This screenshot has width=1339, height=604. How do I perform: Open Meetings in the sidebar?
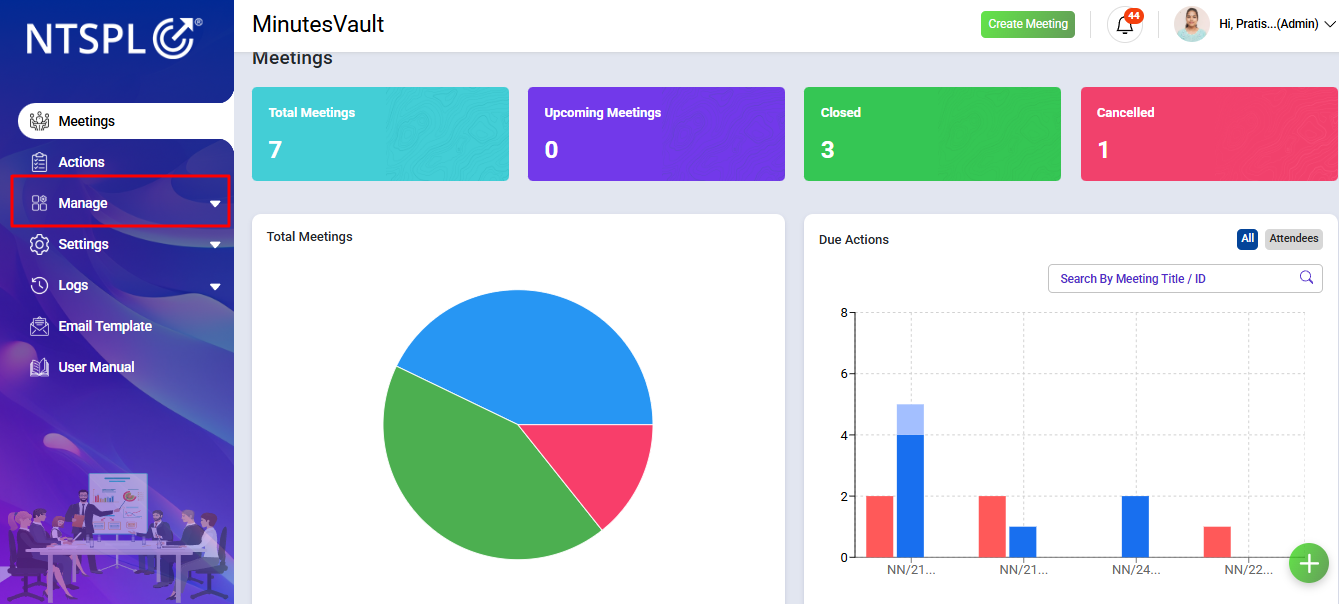click(126, 121)
